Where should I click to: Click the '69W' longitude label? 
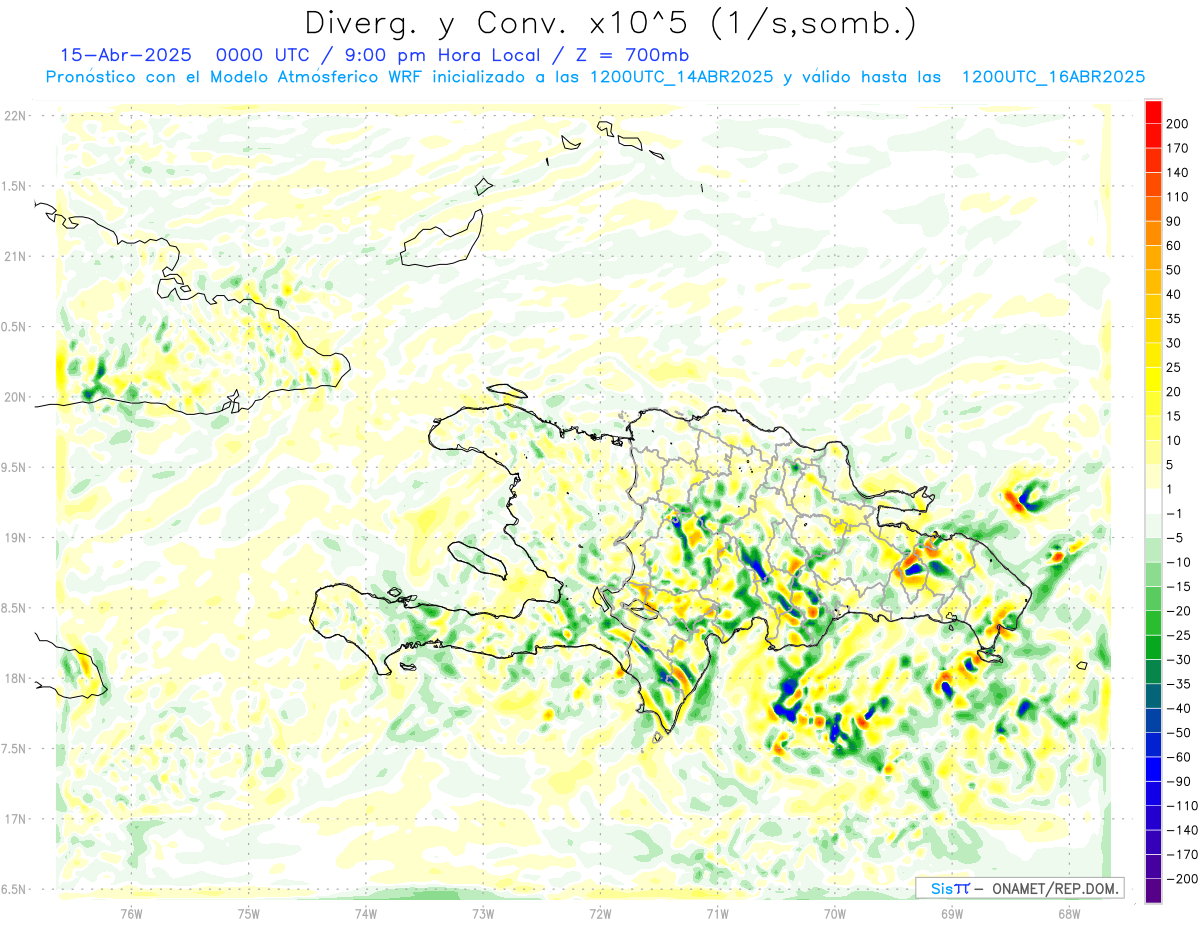pos(952,913)
